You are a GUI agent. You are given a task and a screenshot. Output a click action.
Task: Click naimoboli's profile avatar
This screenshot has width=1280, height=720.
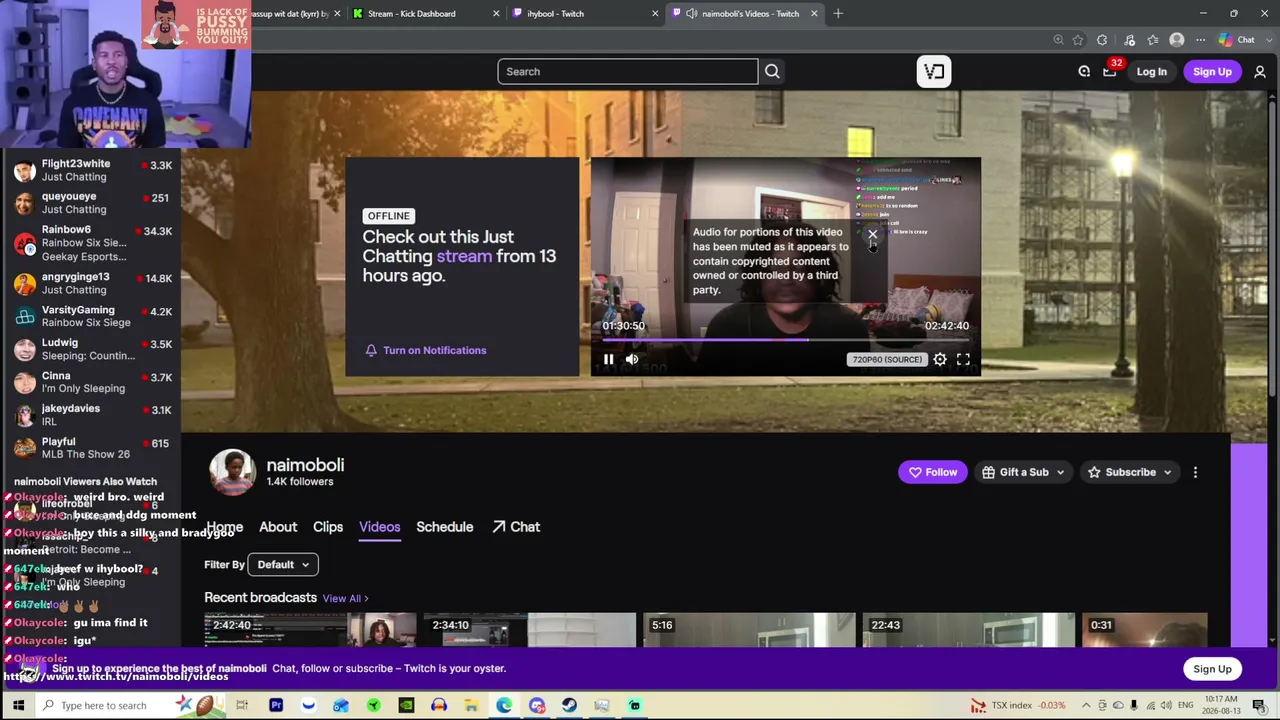(x=232, y=472)
